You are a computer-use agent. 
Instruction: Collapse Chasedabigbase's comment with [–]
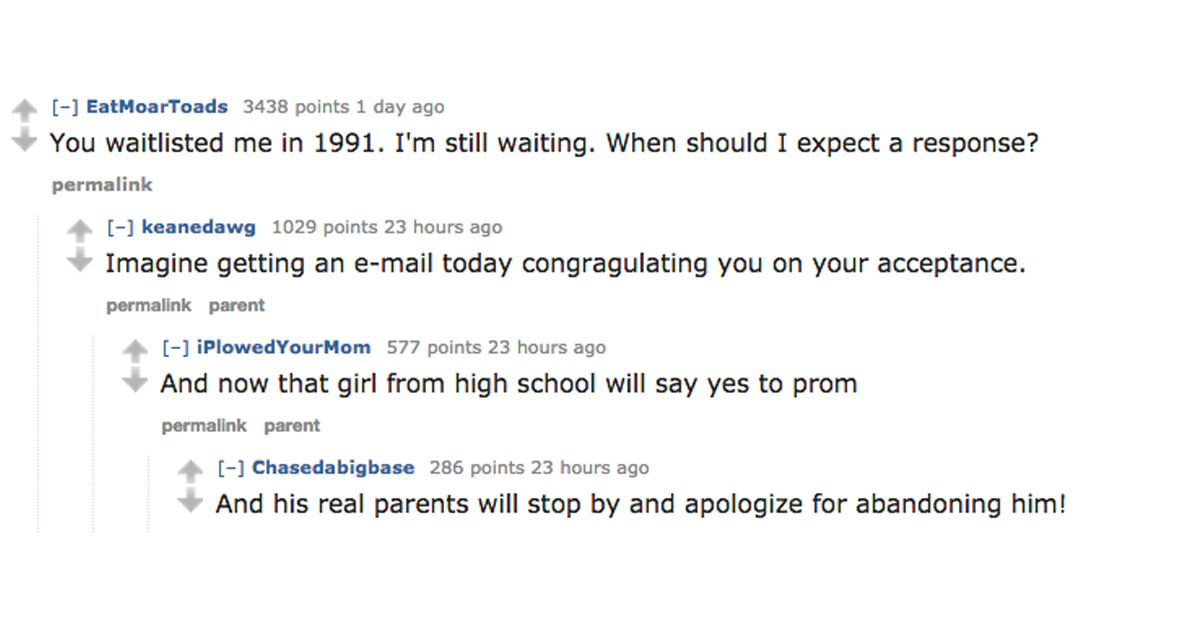click(232, 467)
